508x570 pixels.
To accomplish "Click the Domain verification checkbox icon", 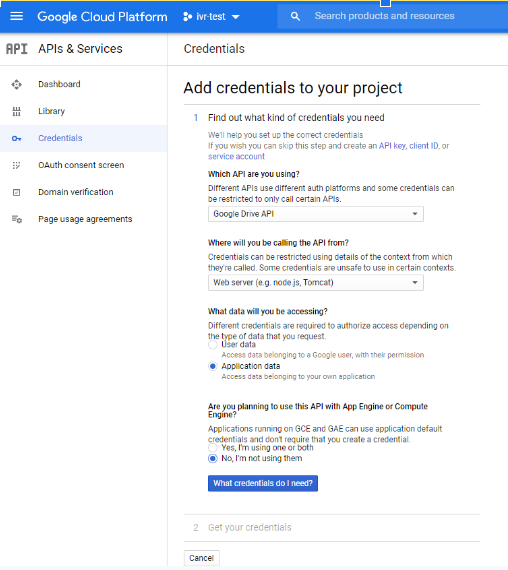I will (x=16, y=192).
